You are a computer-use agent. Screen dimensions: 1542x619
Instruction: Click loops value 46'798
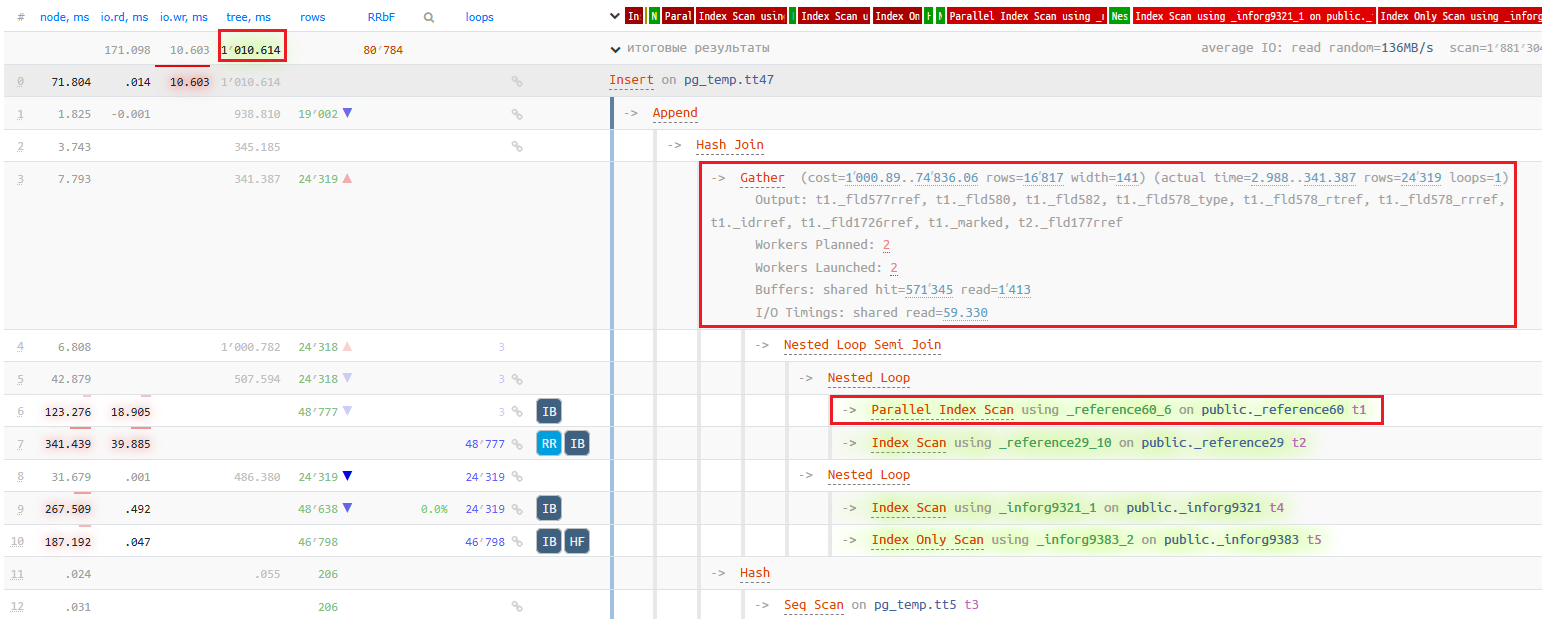coord(485,541)
